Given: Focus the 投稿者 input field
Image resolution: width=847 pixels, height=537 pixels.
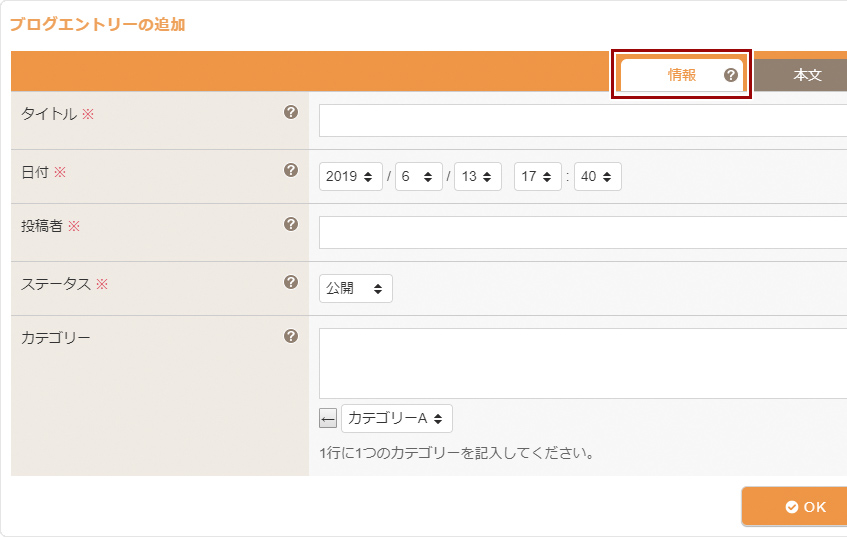Looking at the screenshot, I should pyautogui.click(x=583, y=233).
